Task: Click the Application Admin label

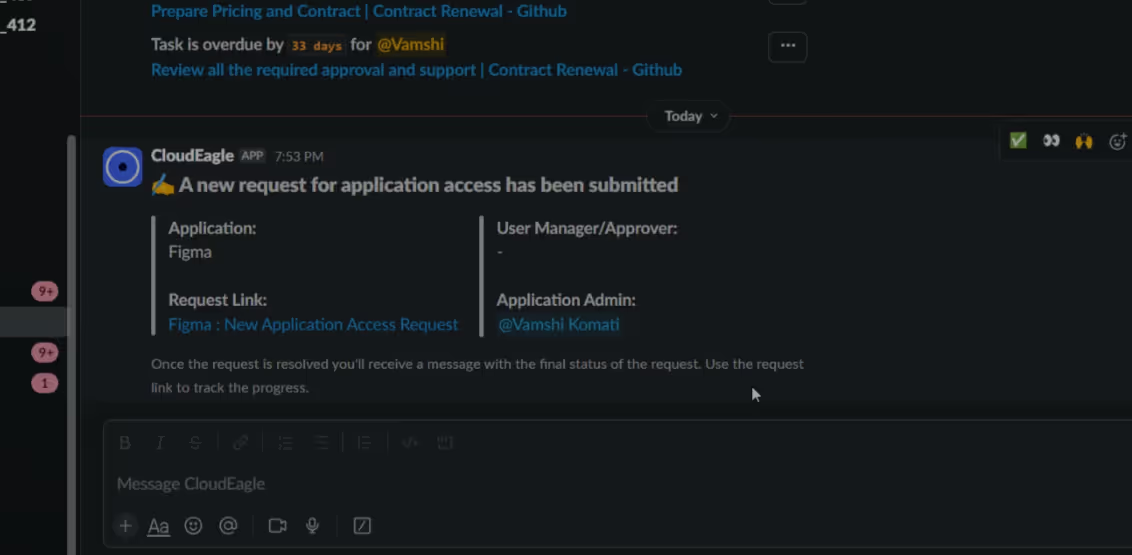Action: coord(566,300)
